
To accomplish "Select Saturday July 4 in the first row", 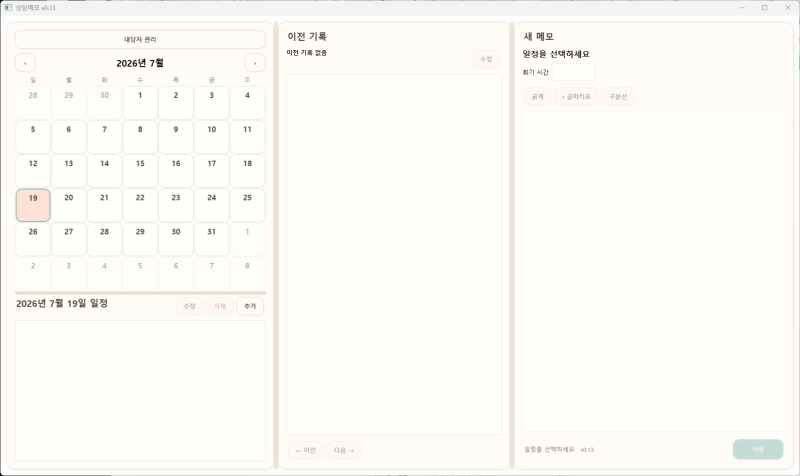I will [x=247, y=103].
